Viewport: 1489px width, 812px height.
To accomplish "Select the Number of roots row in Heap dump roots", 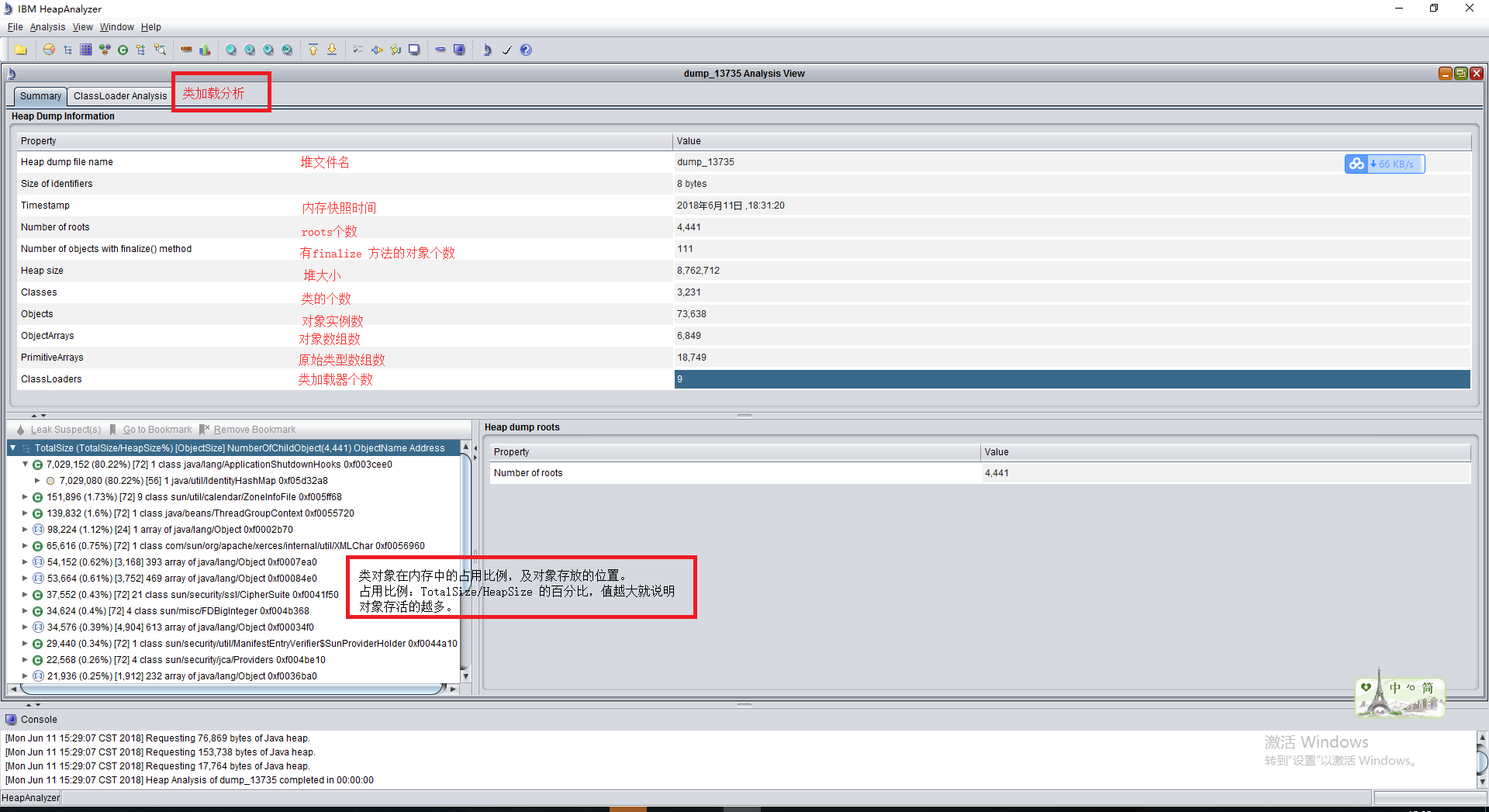I will (x=980, y=473).
